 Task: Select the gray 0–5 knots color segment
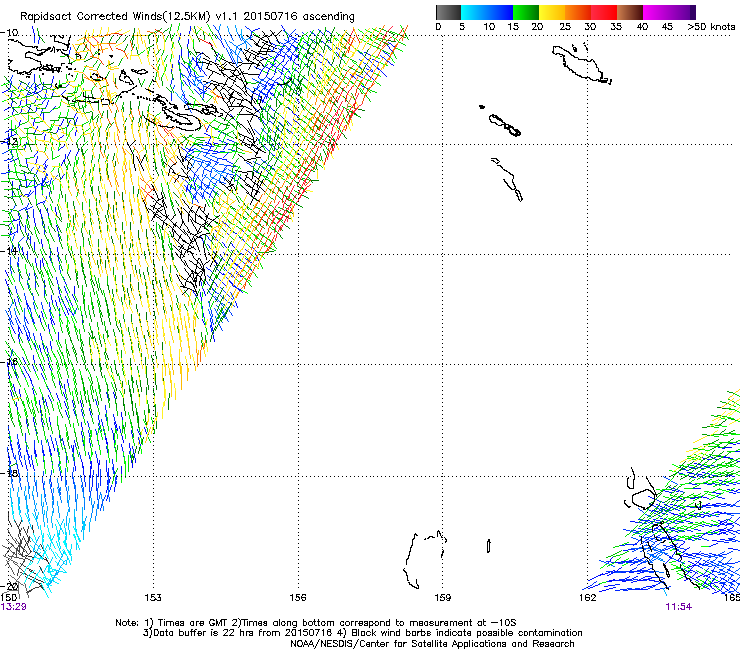coord(448,12)
